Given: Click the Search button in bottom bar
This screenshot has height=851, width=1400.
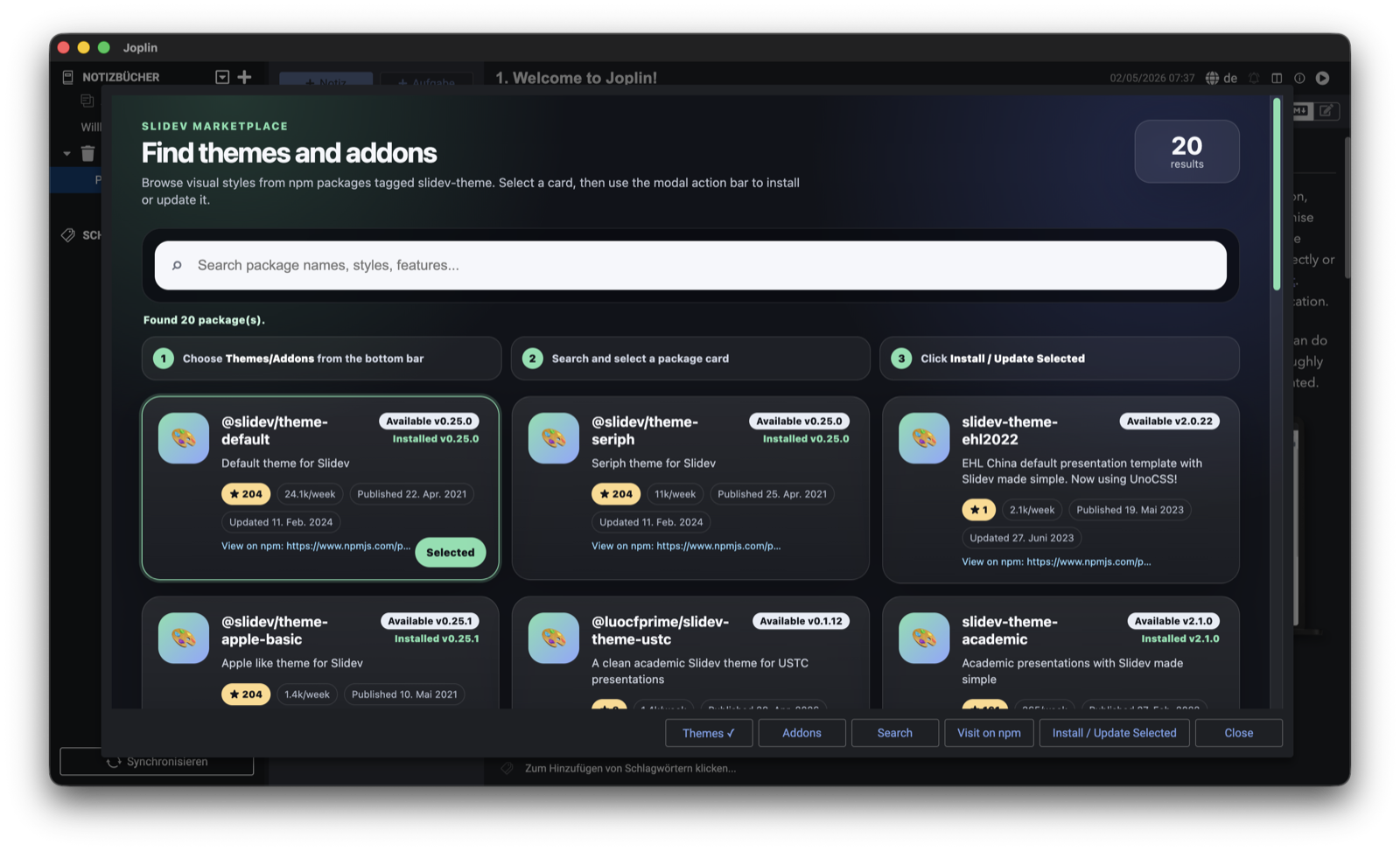Looking at the screenshot, I should (x=895, y=733).
